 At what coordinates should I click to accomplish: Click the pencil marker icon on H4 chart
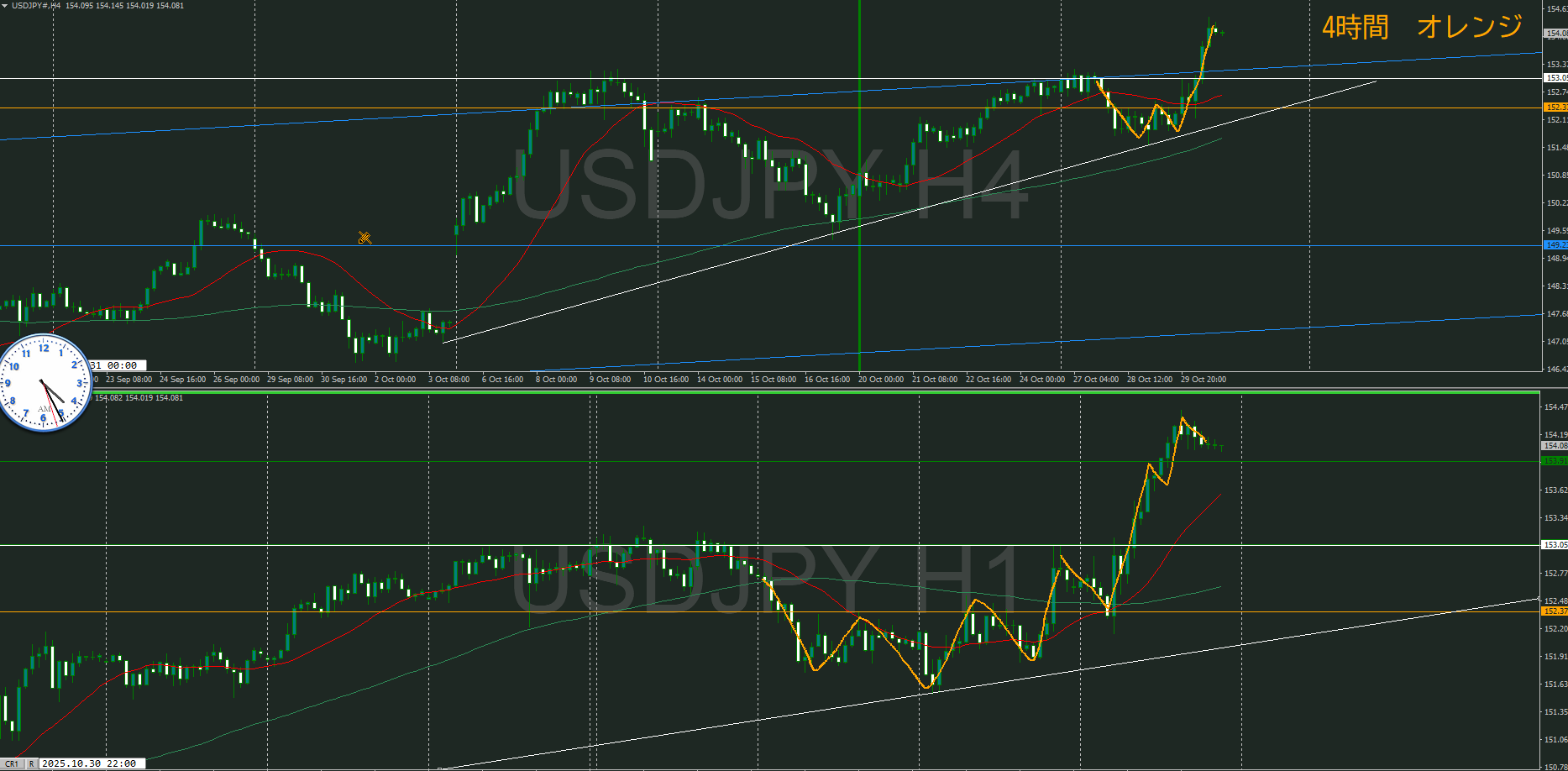point(364,238)
